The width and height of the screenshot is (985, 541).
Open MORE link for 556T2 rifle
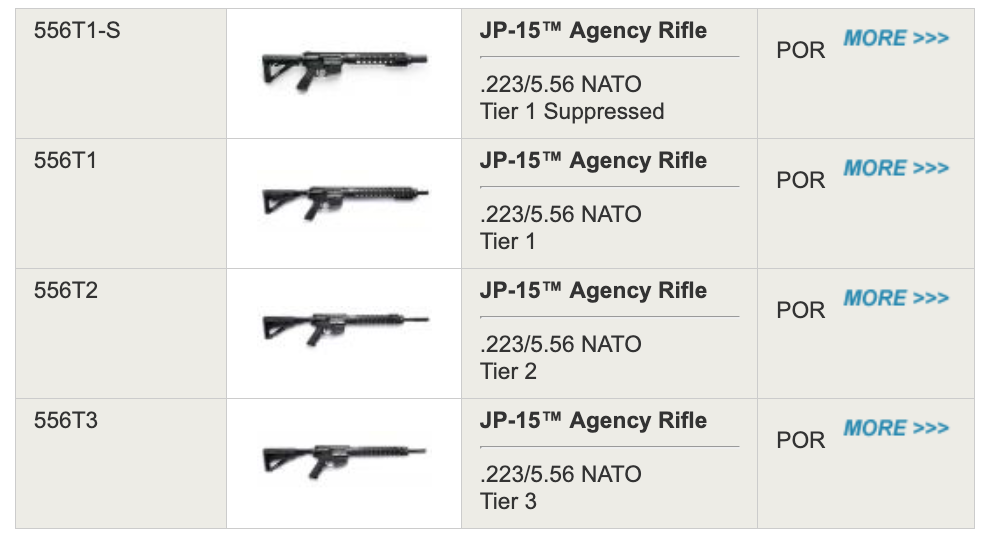tap(896, 298)
